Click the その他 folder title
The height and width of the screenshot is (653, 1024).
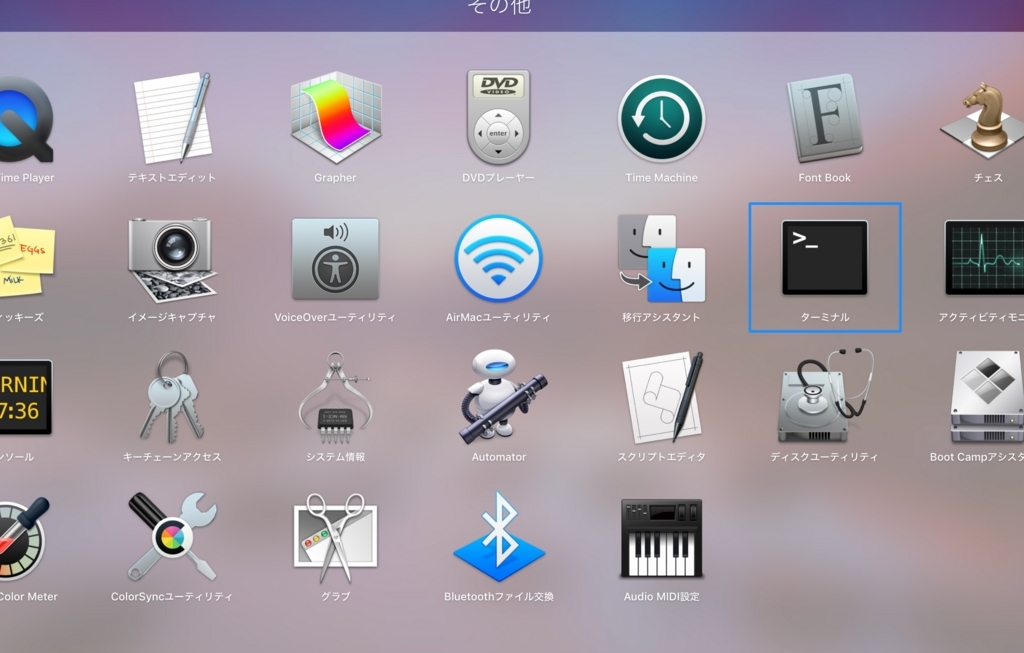coord(500,7)
